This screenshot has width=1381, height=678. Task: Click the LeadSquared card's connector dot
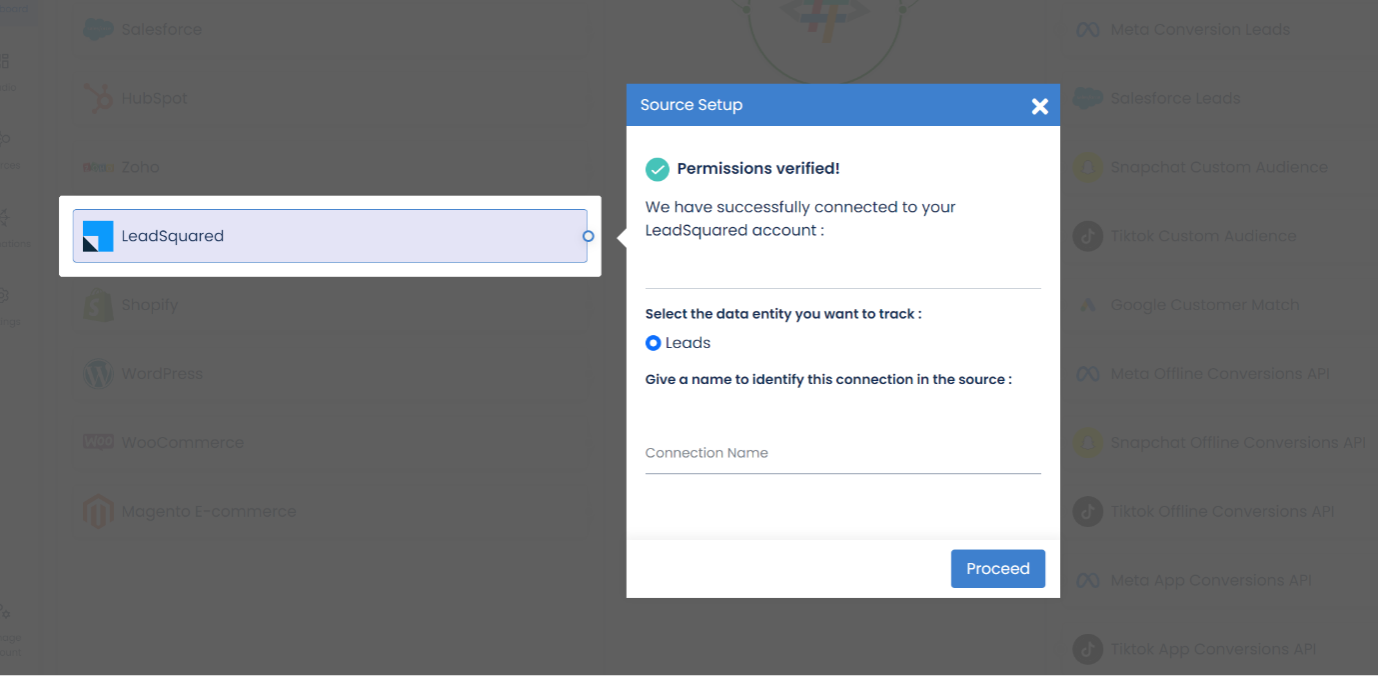pos(588,236)
